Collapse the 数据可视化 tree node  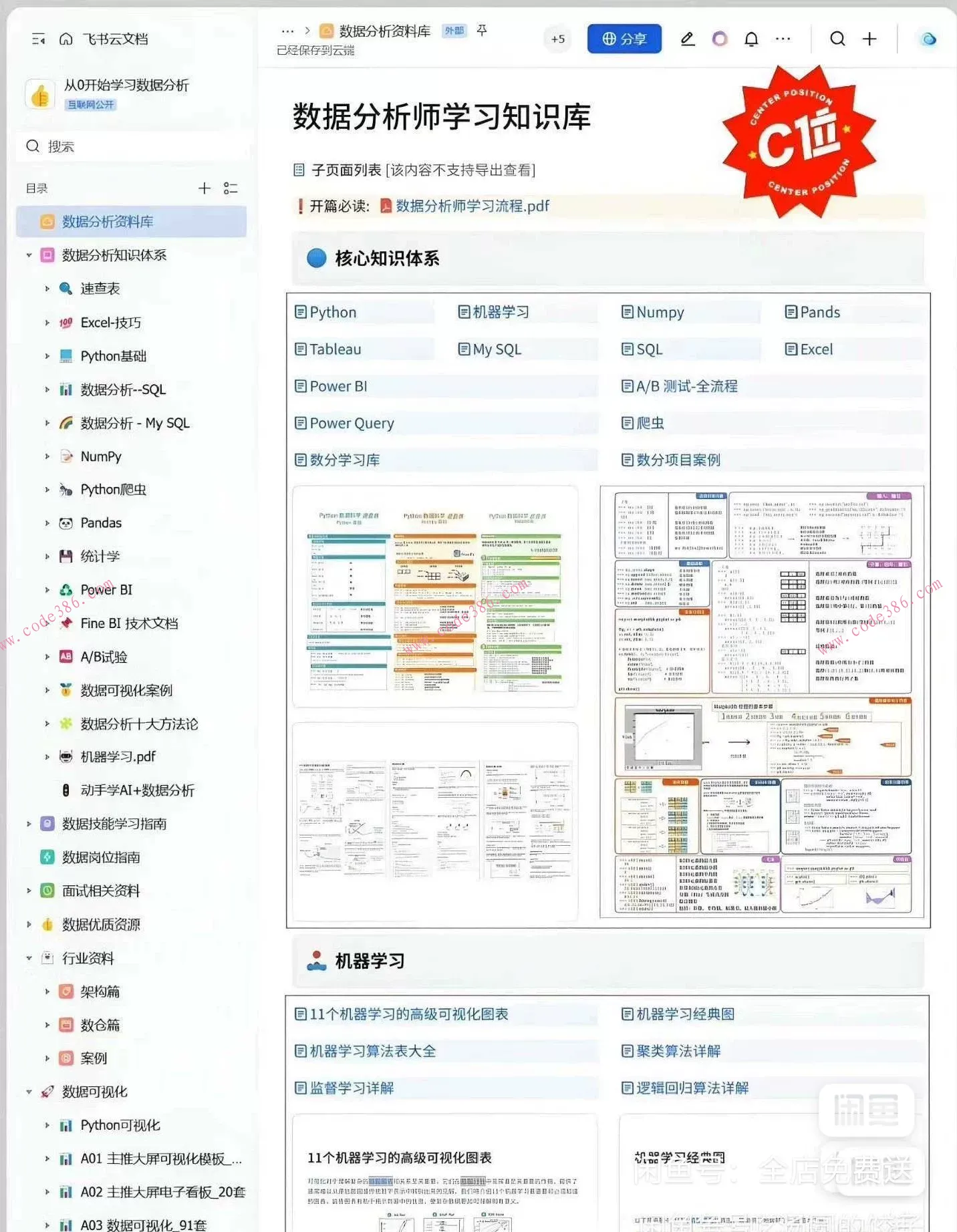tap(29, 1091)
